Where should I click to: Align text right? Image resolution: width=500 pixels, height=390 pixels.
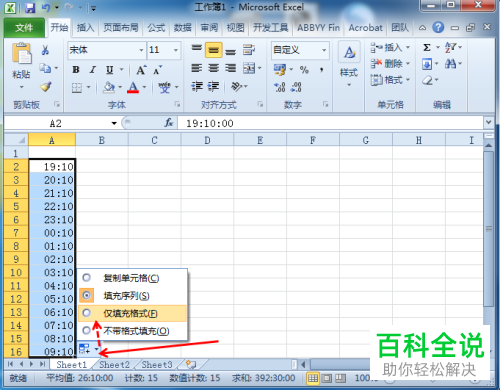[x=231, y=68]
